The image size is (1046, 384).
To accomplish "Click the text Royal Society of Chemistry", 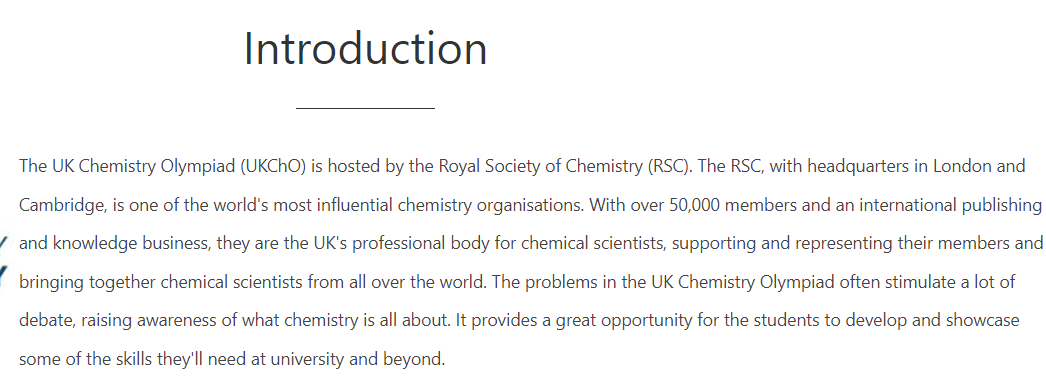I will point(540,166).
